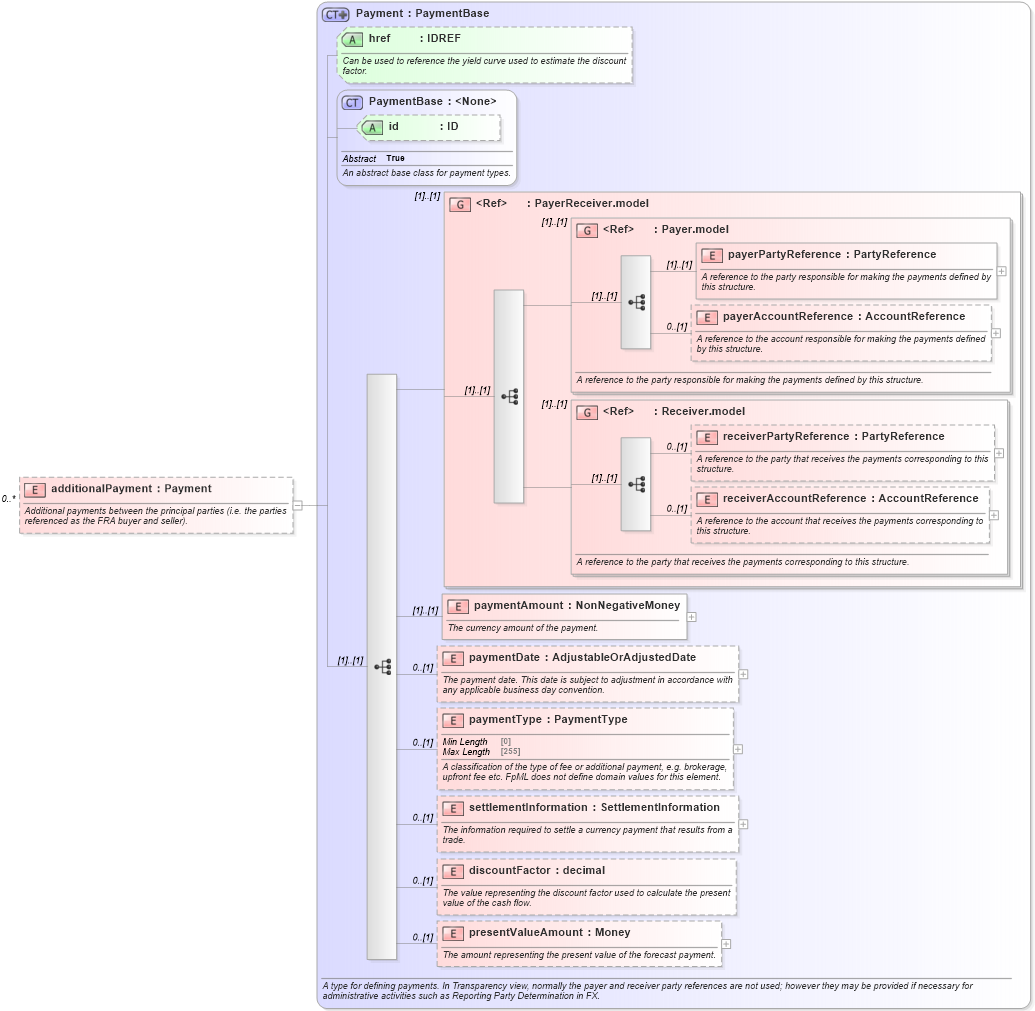Click the E icon of settlementInformation element

[454, 807]
